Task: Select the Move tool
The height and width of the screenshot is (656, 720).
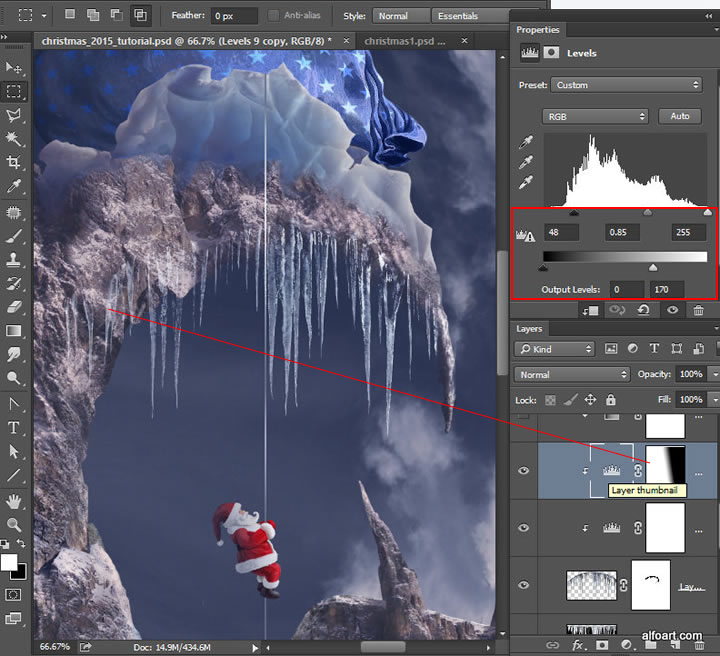Action: (14, 67)
